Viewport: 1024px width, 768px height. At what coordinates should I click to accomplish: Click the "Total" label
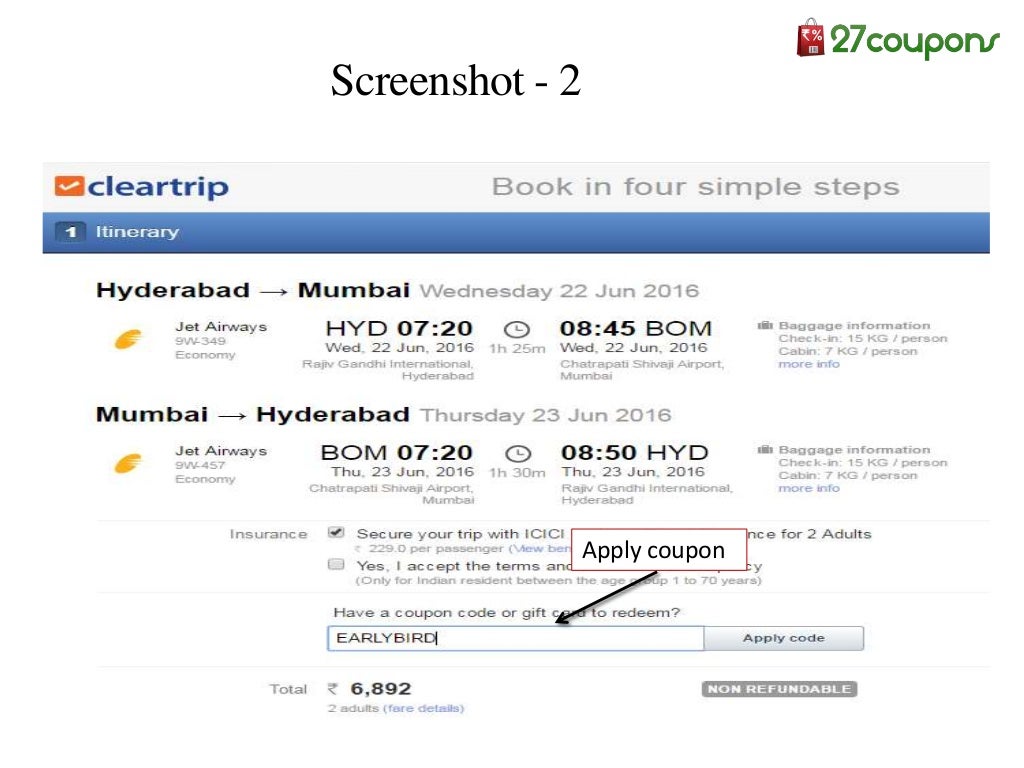pos(288,689)
